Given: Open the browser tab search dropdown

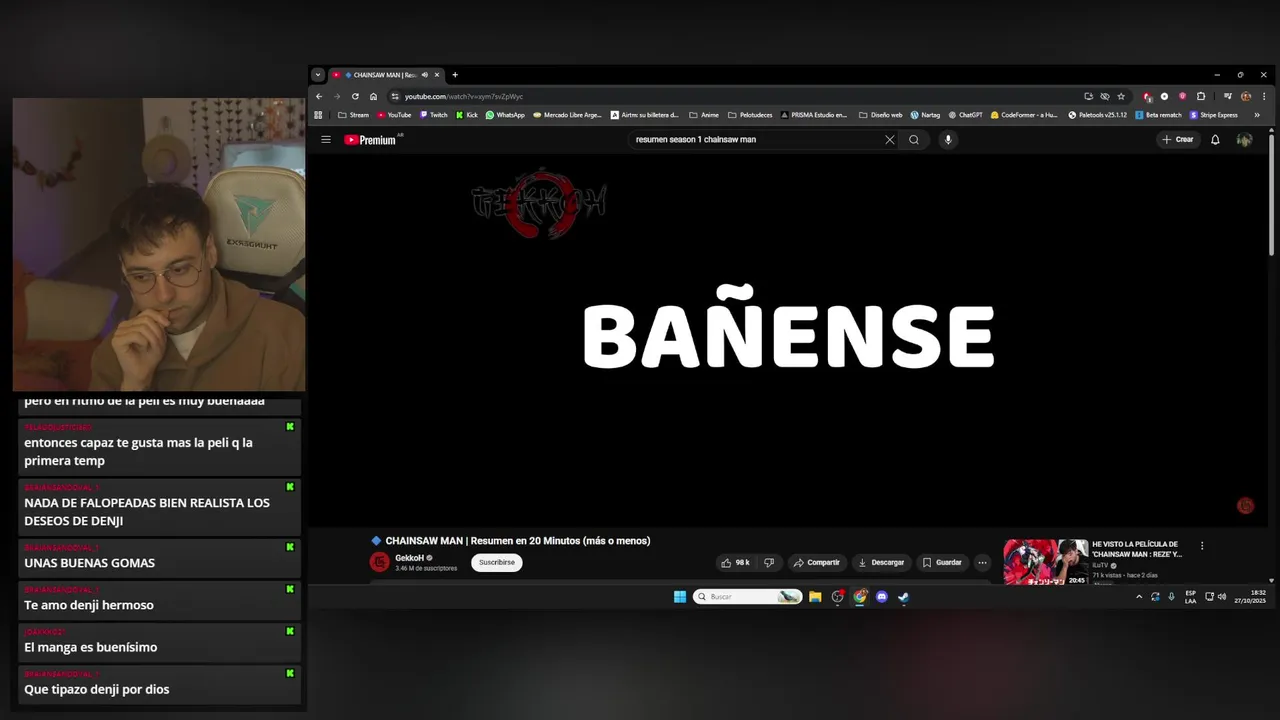Looking at the screenshot, I should [318, 75].
